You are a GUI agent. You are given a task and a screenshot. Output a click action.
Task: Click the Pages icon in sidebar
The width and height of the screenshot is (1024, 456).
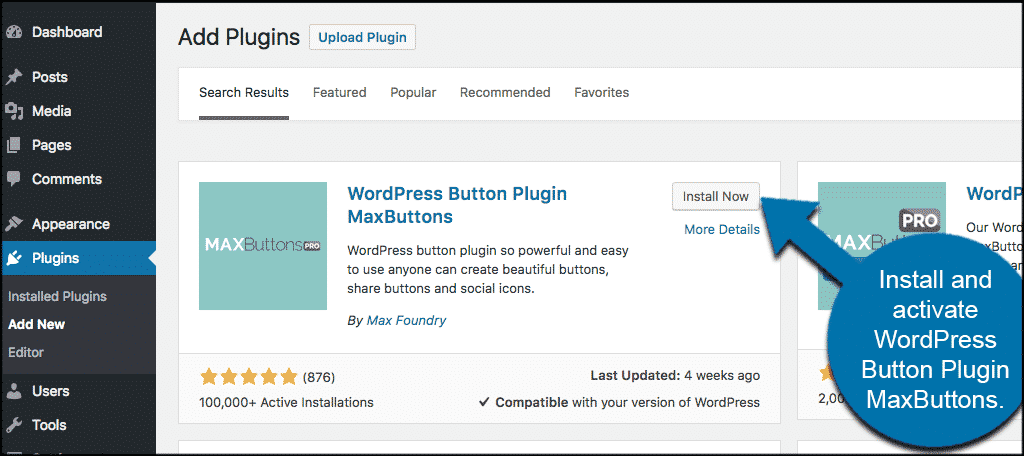click(x=14, y=146)
